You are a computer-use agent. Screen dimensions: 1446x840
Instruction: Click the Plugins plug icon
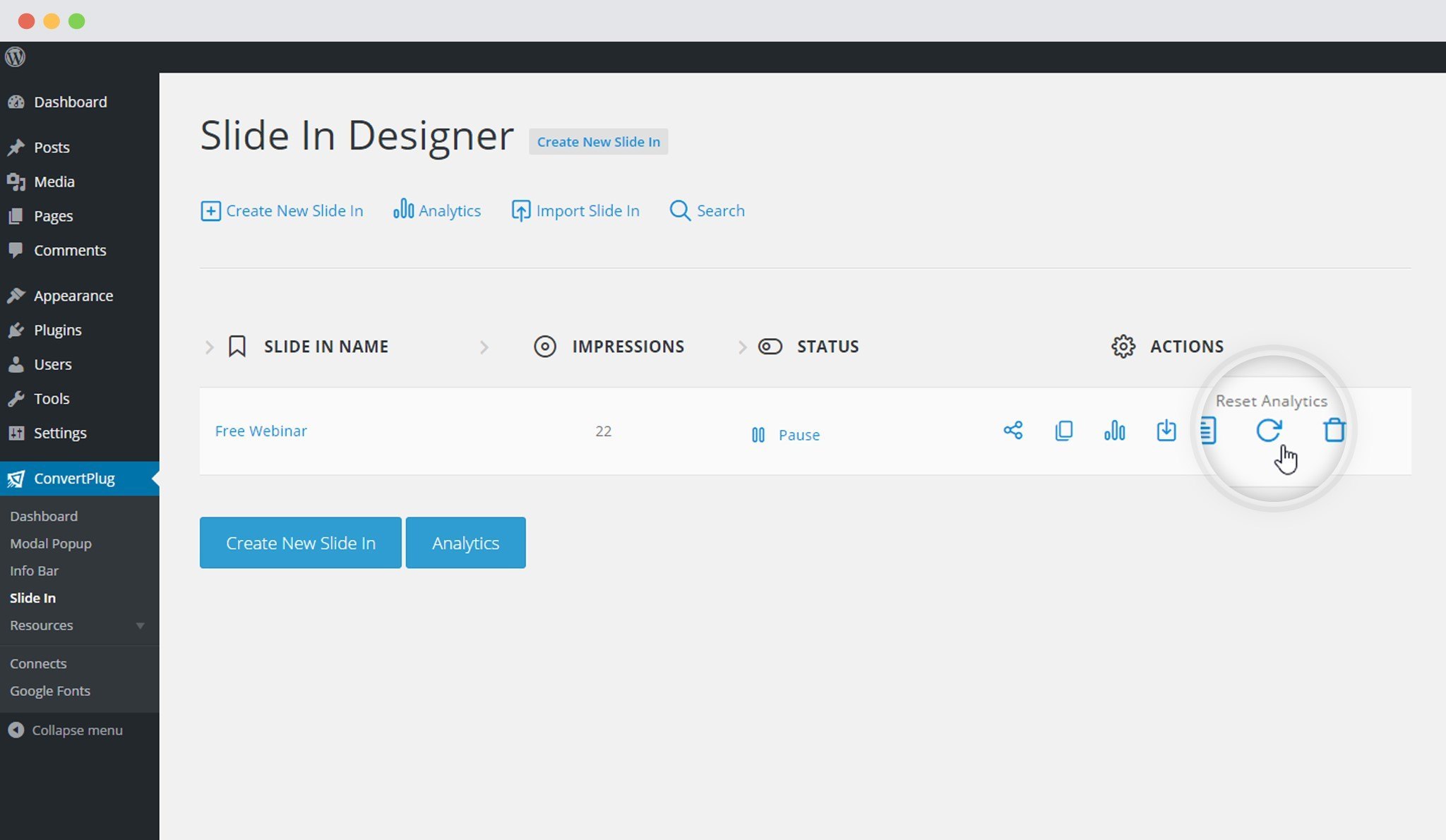tap(16, 330)
